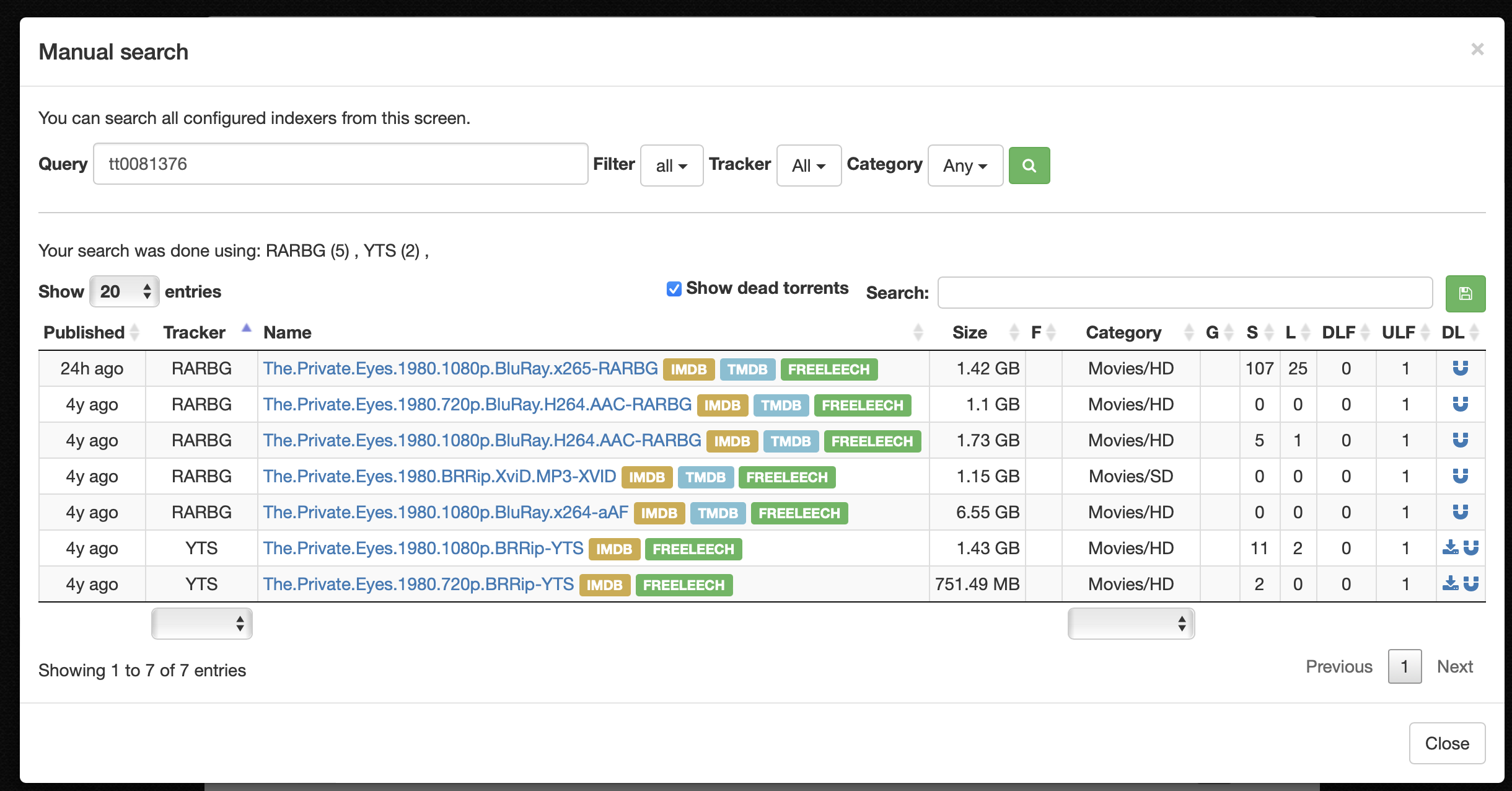Screen dimensions: 1512x791
Task: Click the magnet icon for the x264-aAF release
Action: pyautogui.click(x=1460, y=512)
